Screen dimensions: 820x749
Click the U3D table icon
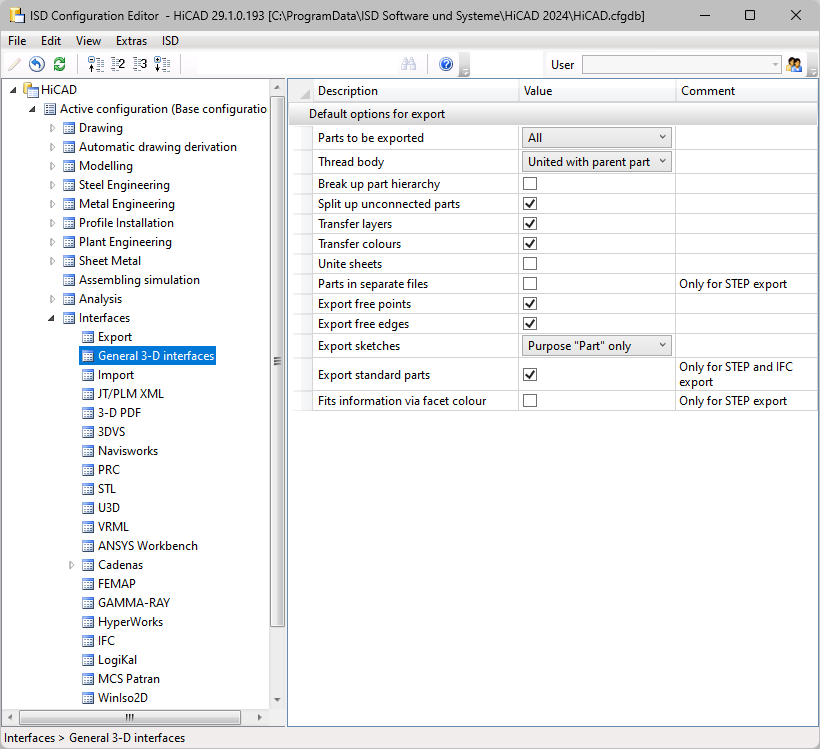88,508
